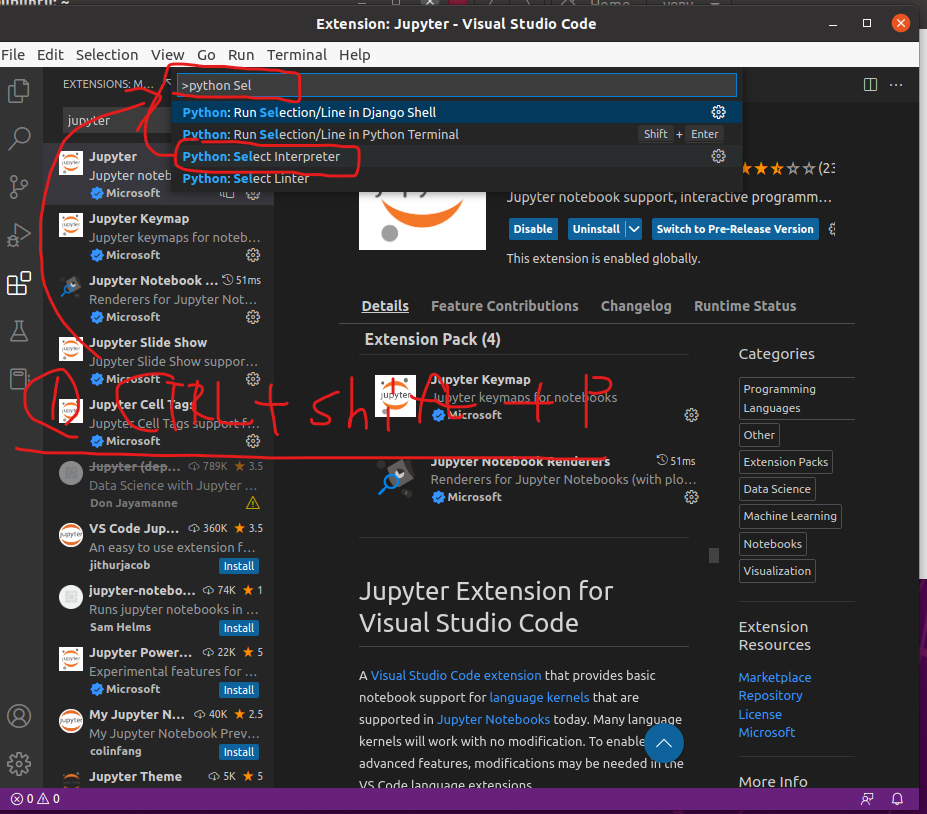This screenshot has width=927, height=814.
Task: Select Python: Select Linter command
Action: (x=456, y=179)
